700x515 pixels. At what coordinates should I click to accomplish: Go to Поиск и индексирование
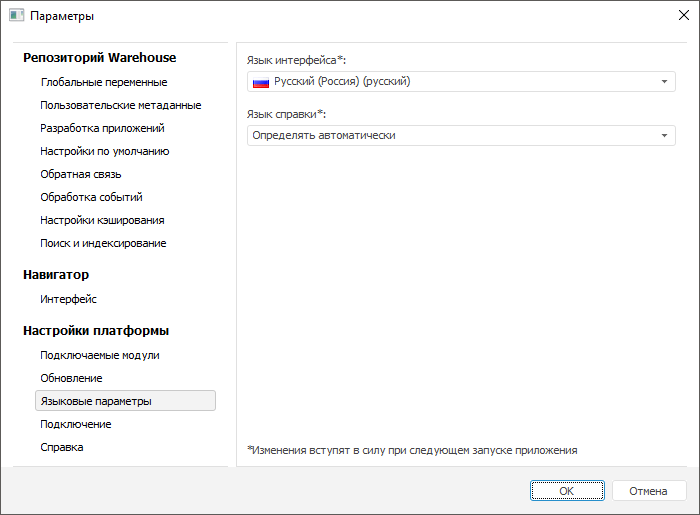[x=104, y=243]
